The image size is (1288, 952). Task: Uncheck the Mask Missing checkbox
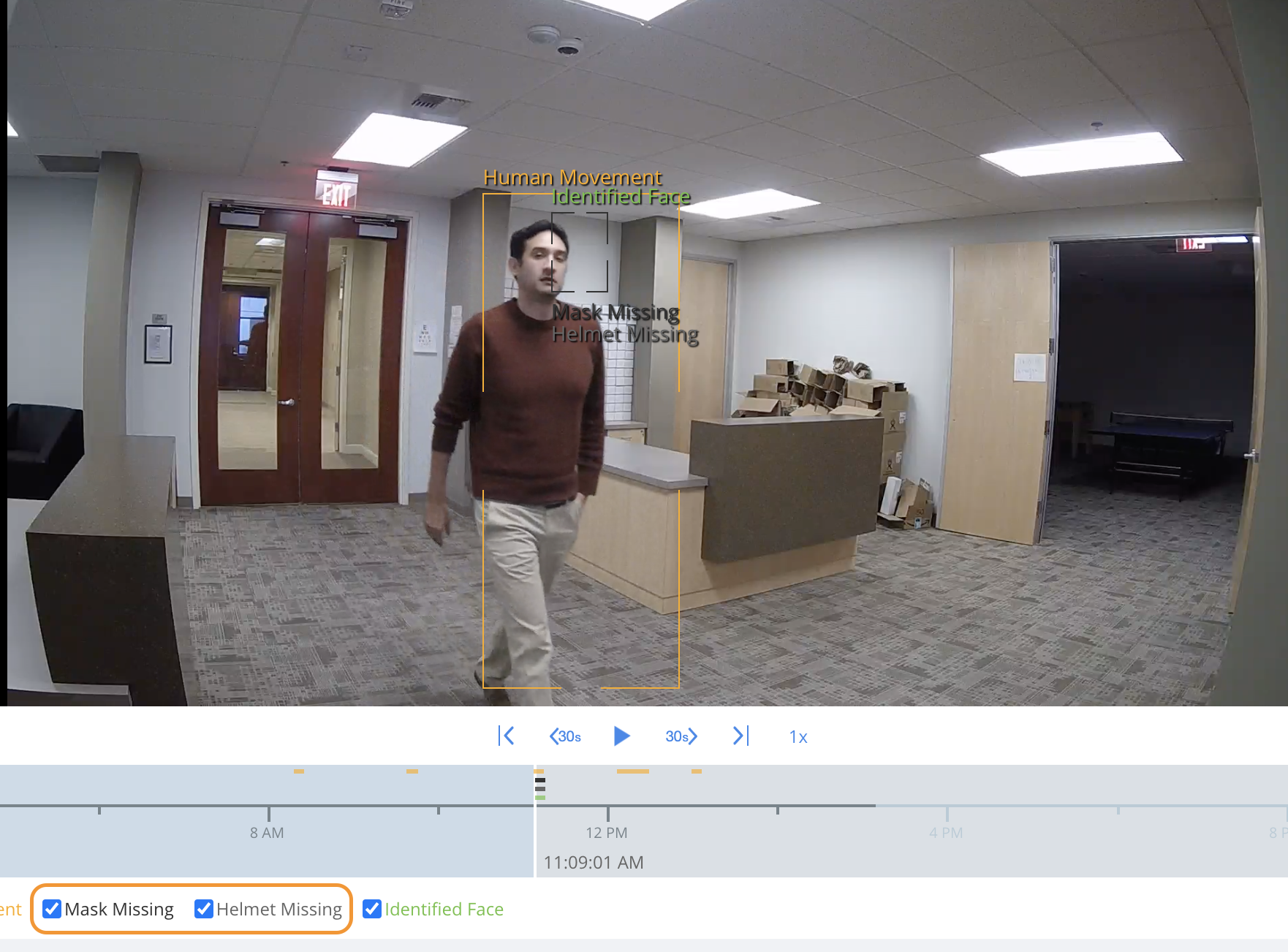pos(52,909)
